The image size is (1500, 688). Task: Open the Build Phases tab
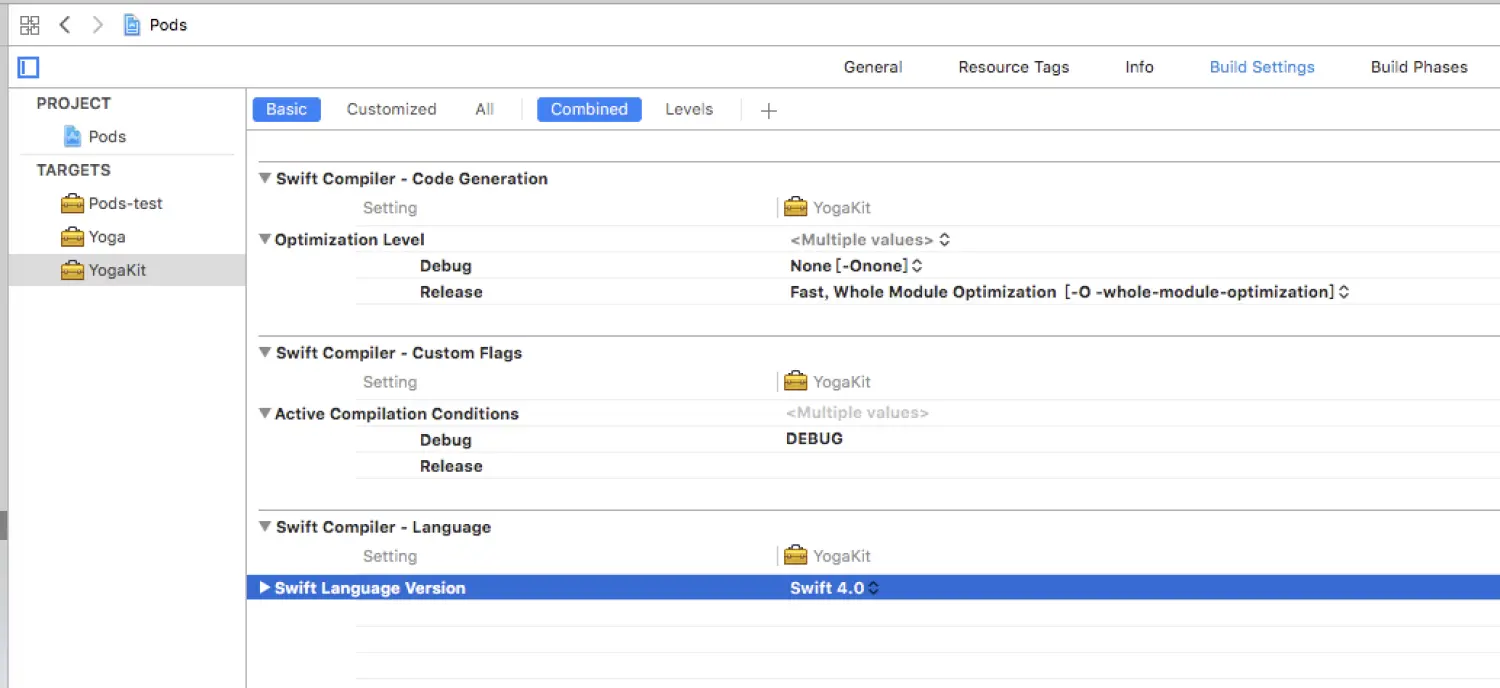(1419, 67)
